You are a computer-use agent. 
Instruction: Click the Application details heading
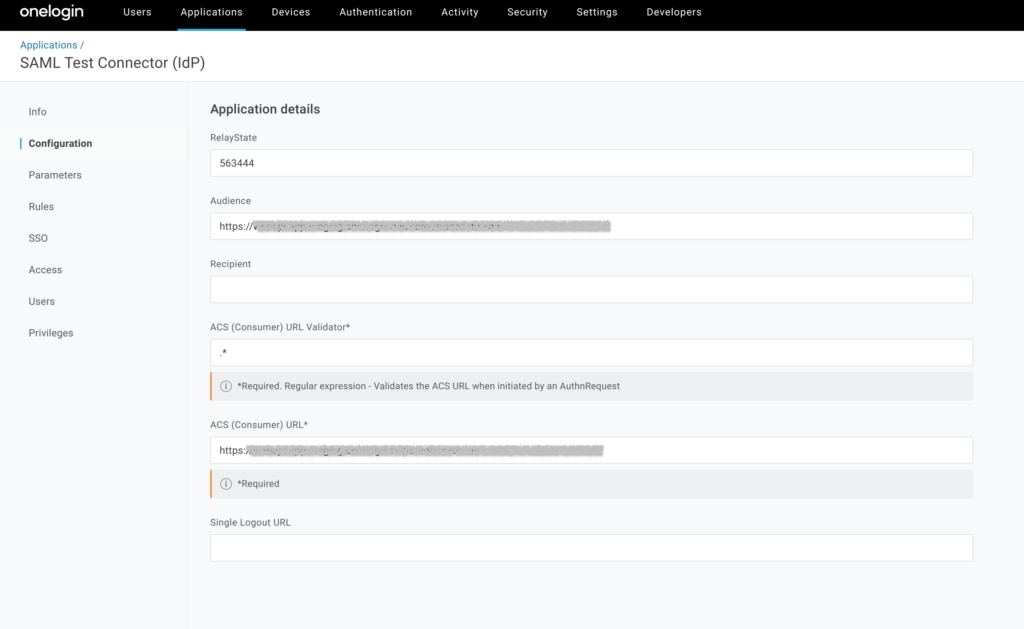click(x=265, y=109)
